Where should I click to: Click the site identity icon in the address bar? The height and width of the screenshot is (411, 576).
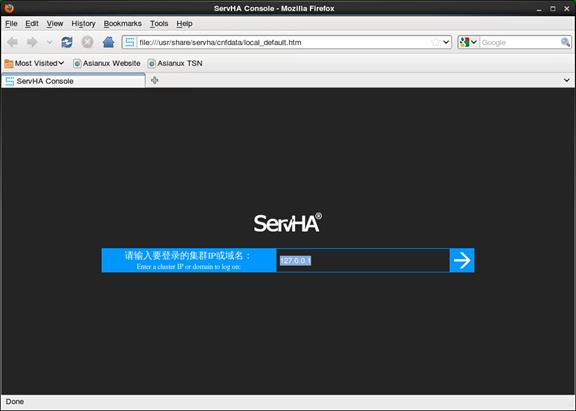tap(129, 42)
